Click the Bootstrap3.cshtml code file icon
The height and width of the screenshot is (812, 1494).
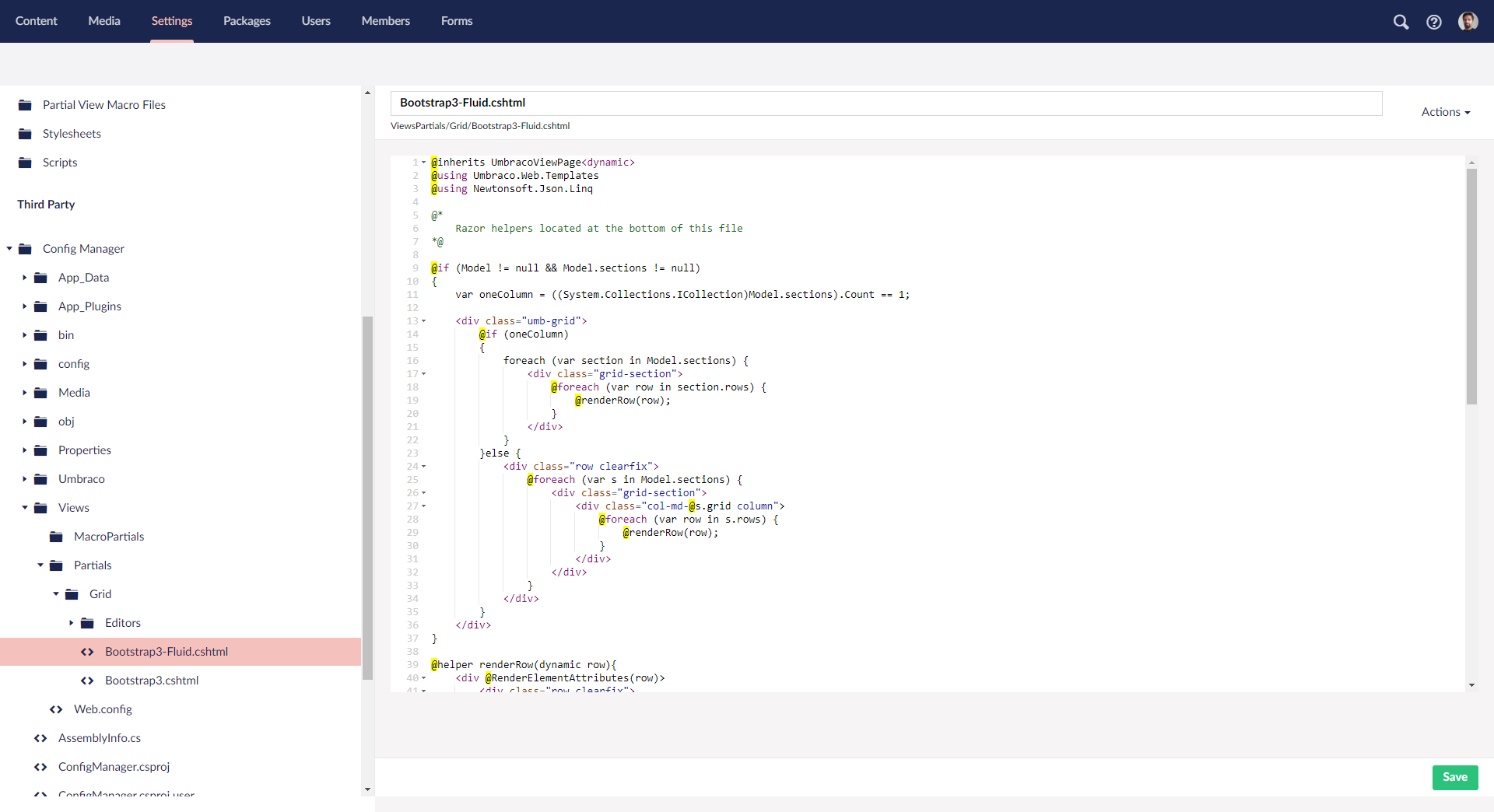tap(87, 681)
